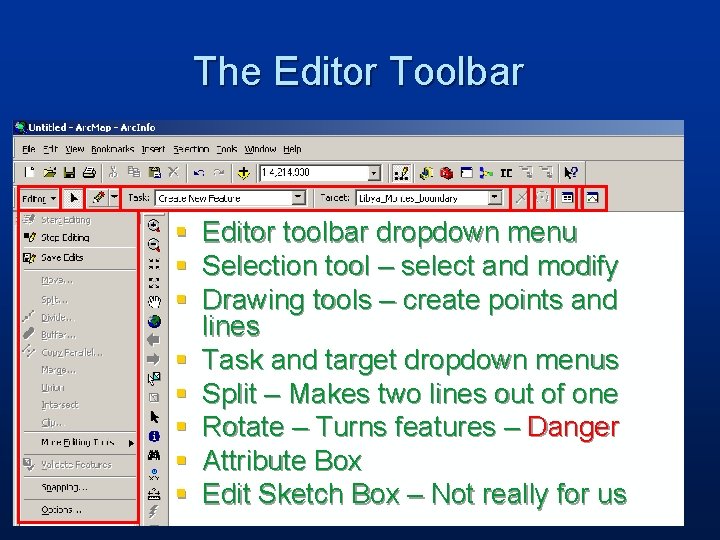
Task: Select the Sketch tool pencil icon
Action: point(98,198)
